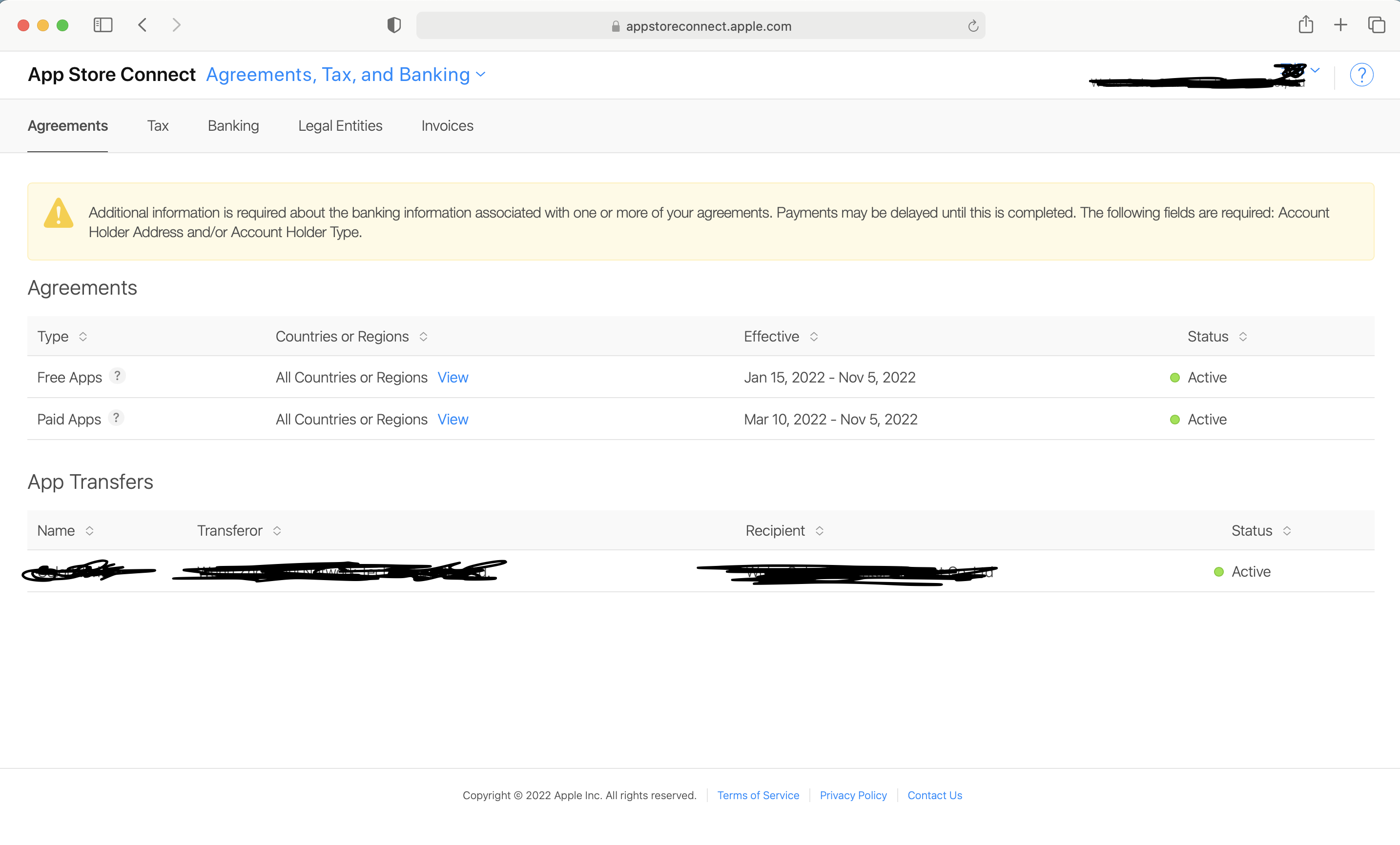Click the Free Apps help question mark

tap(117, 376)
